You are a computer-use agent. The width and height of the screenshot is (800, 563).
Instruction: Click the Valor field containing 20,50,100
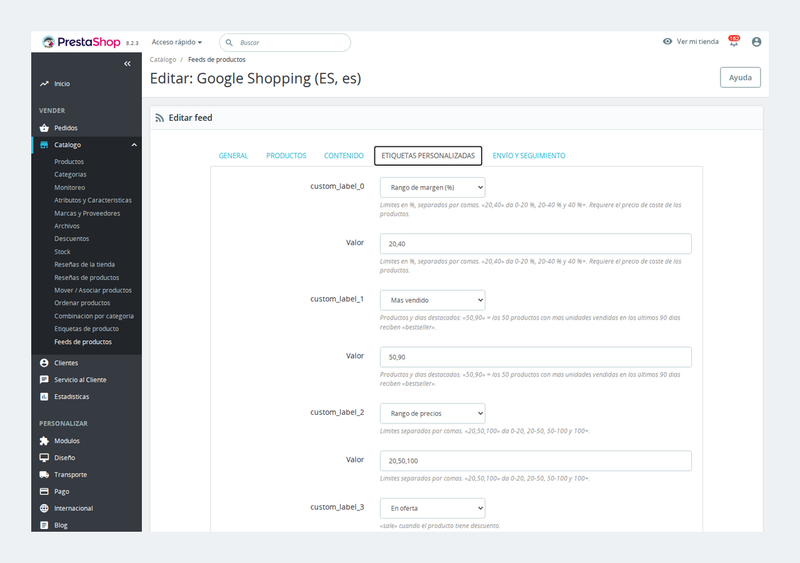536,461
